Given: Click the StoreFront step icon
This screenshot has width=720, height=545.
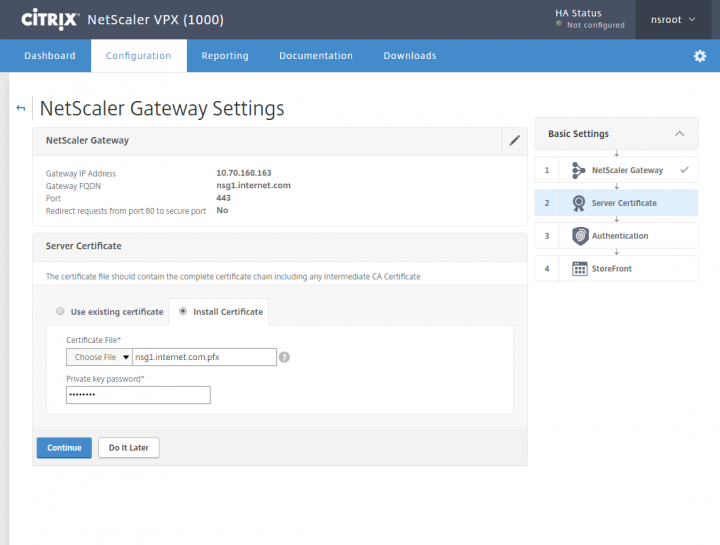Looking at the screenshot, I should coord(579,269).
